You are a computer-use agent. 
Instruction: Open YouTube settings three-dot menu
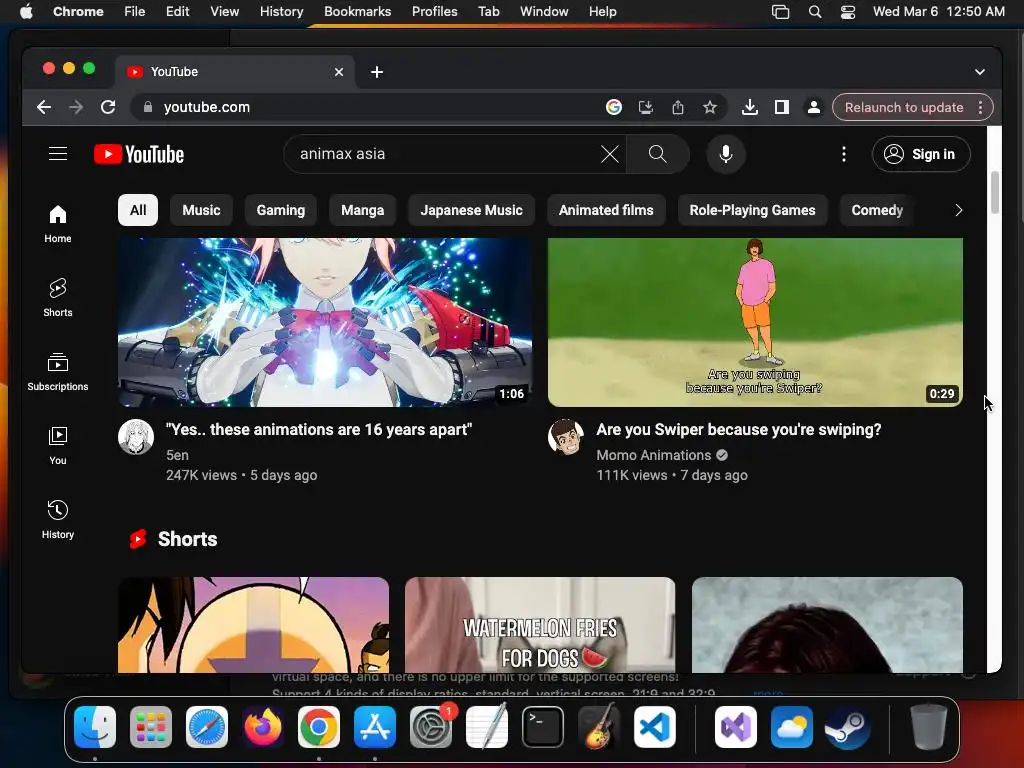pos(844,154)
